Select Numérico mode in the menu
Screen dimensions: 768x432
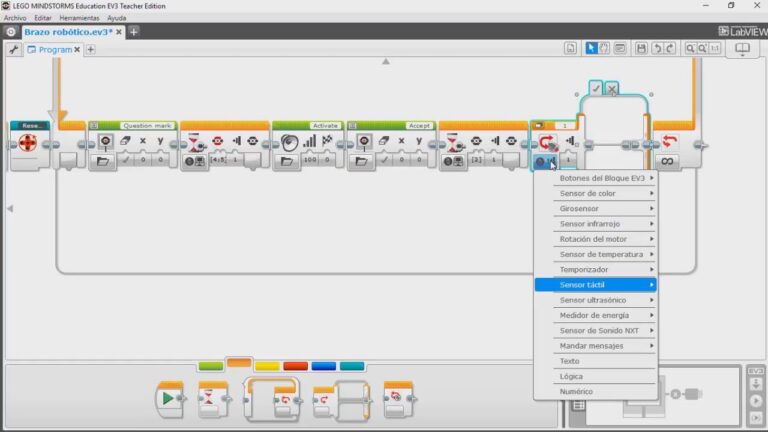pyautogui.click(x=596, y=391)
